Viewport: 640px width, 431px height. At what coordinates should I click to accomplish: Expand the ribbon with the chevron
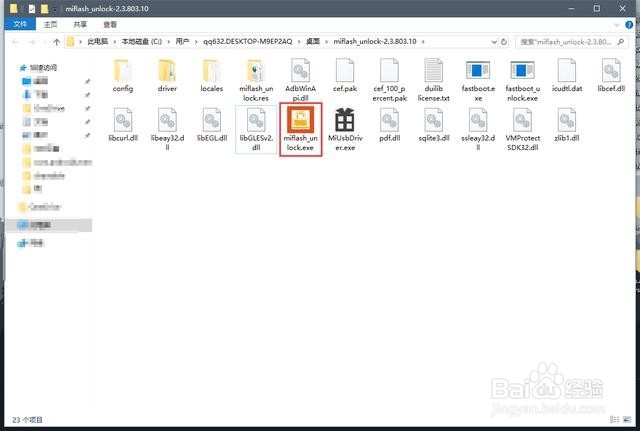617,25
